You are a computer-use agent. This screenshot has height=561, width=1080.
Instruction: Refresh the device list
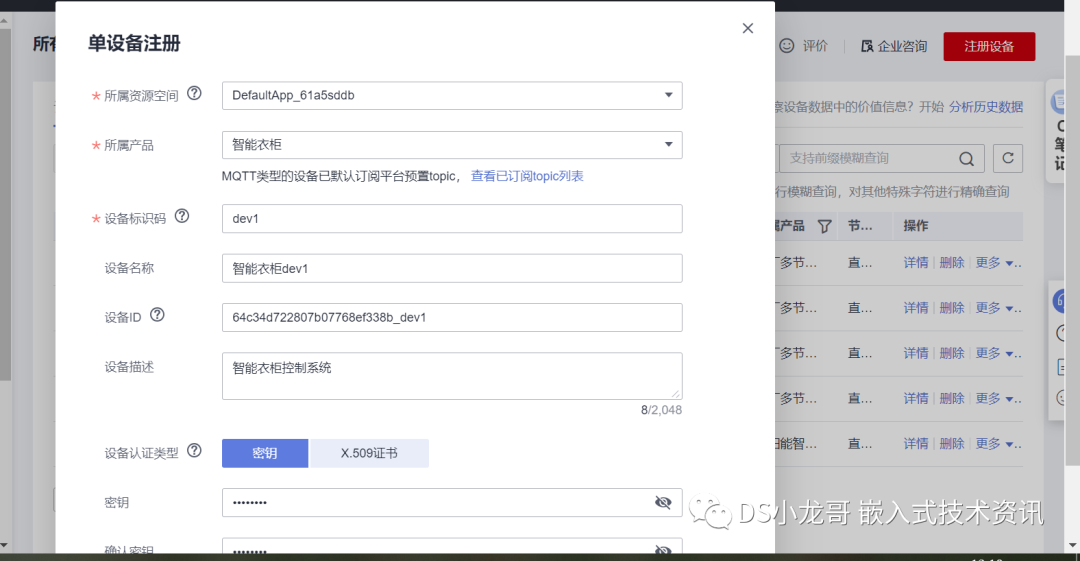[1008, 159]
